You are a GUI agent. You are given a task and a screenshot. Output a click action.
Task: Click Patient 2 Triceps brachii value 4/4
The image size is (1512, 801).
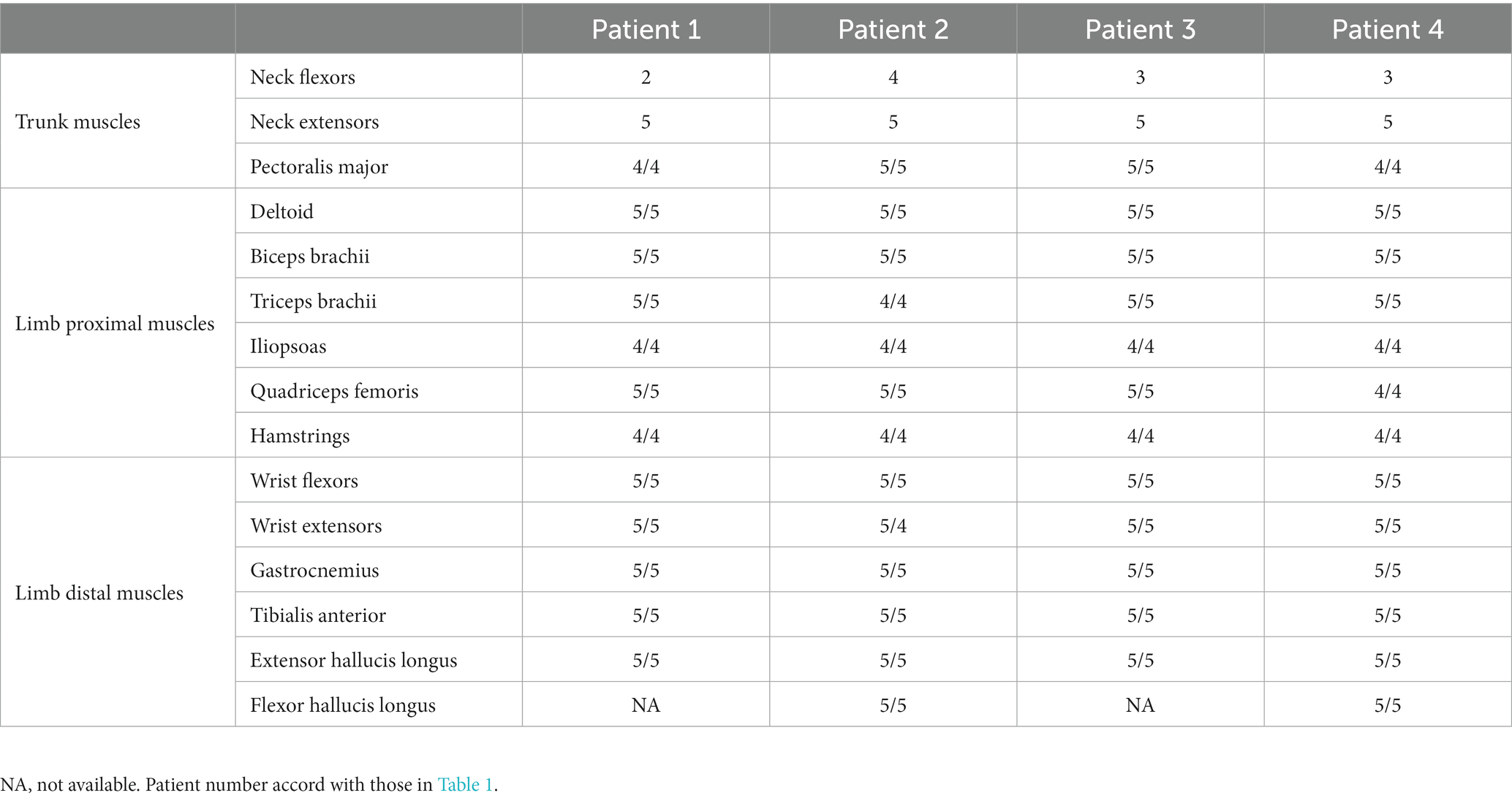[x=893, y=301]
